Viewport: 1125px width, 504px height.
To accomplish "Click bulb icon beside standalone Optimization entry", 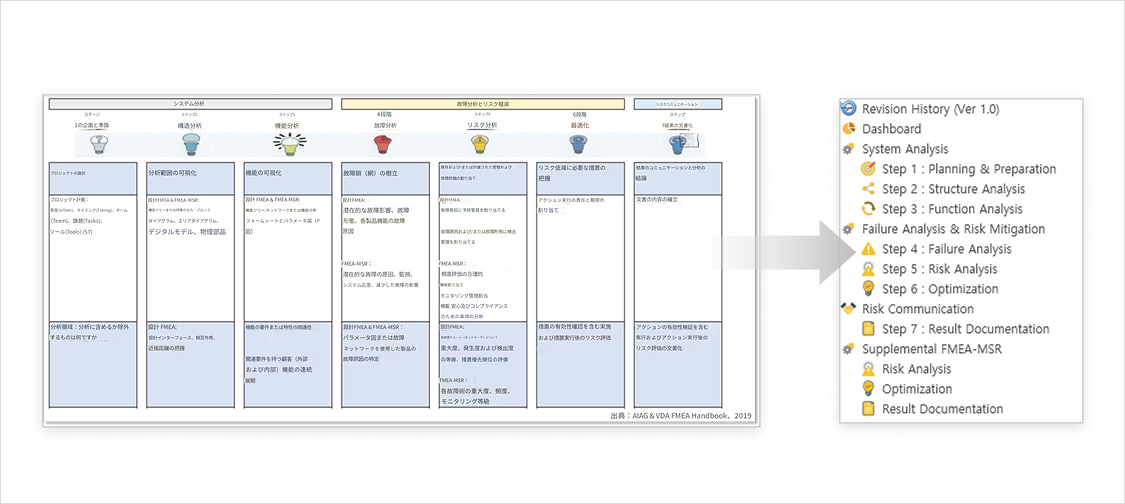I will (868, 388).
